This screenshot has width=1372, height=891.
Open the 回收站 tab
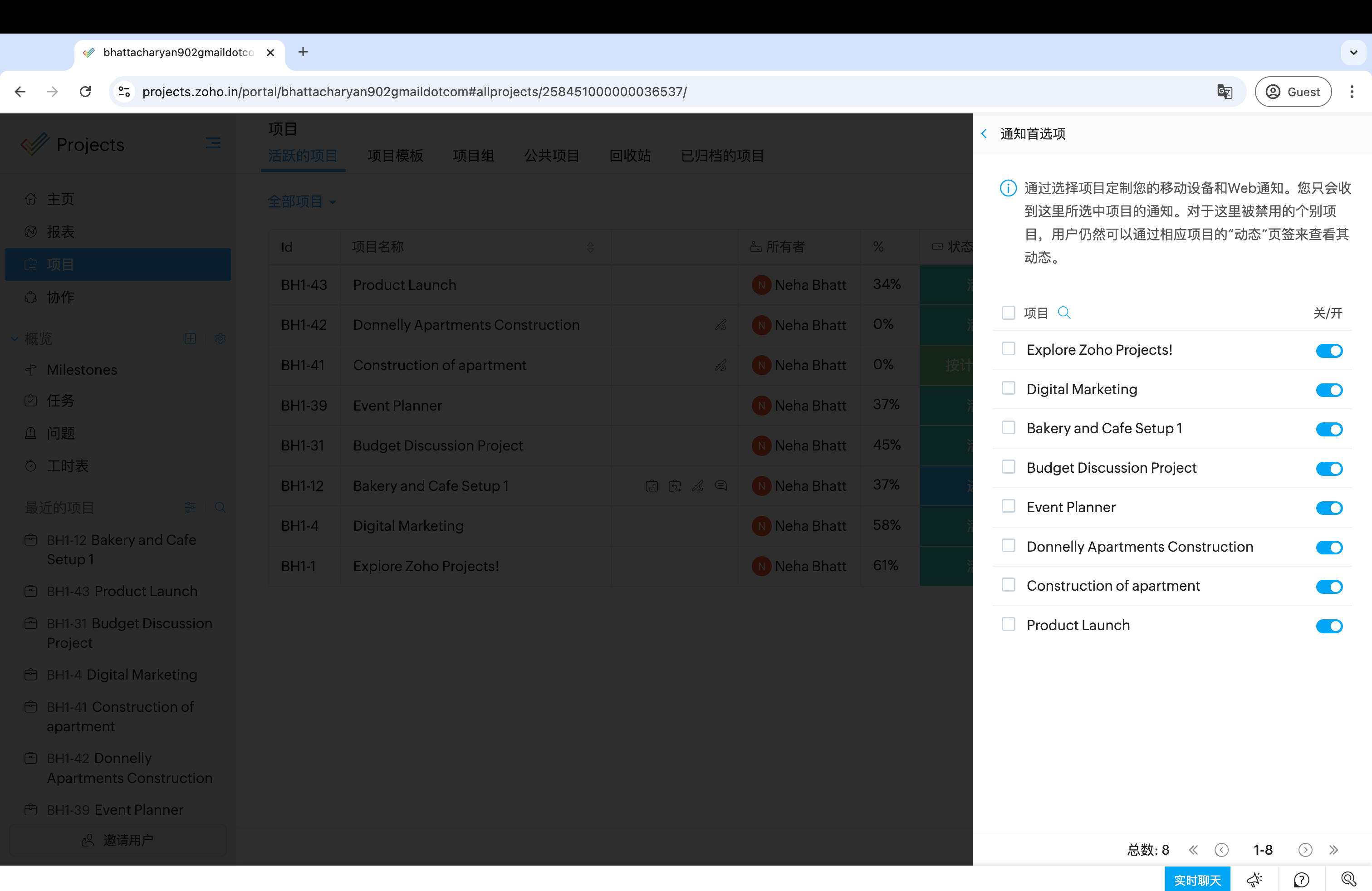pos(629,156)
